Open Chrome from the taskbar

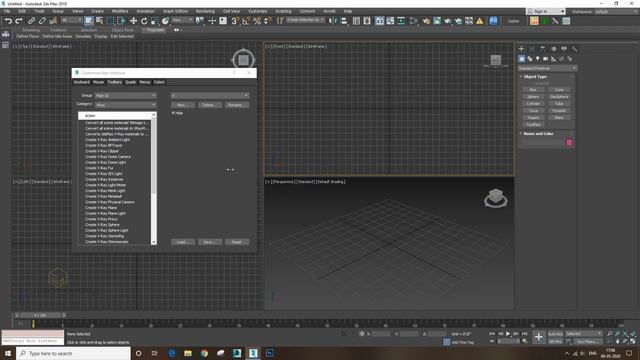204,353
